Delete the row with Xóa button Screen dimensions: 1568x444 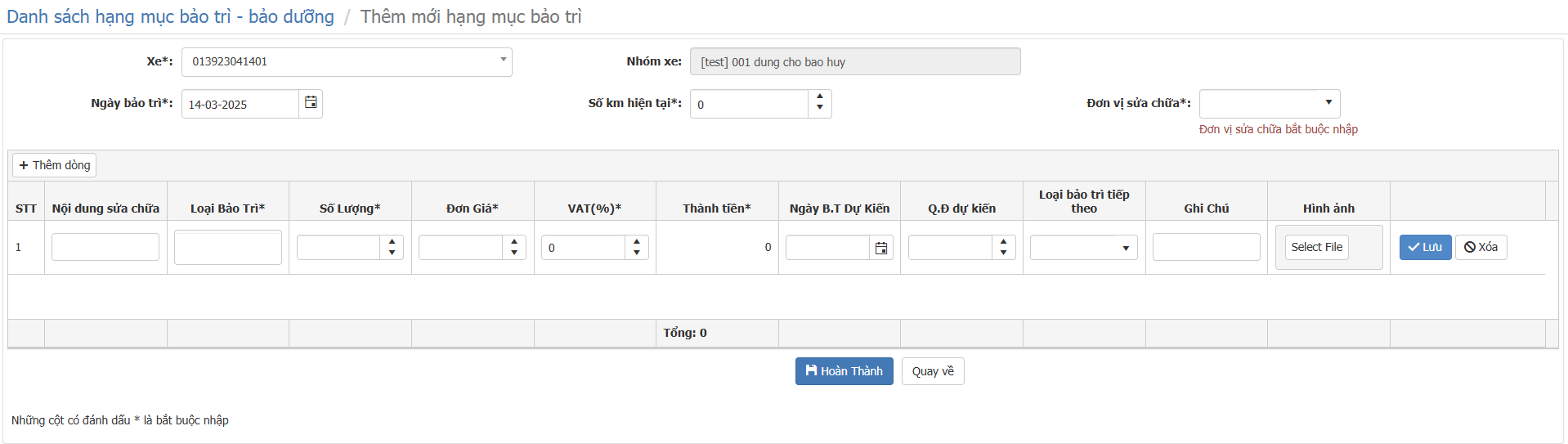click(x=1481, y=247)
